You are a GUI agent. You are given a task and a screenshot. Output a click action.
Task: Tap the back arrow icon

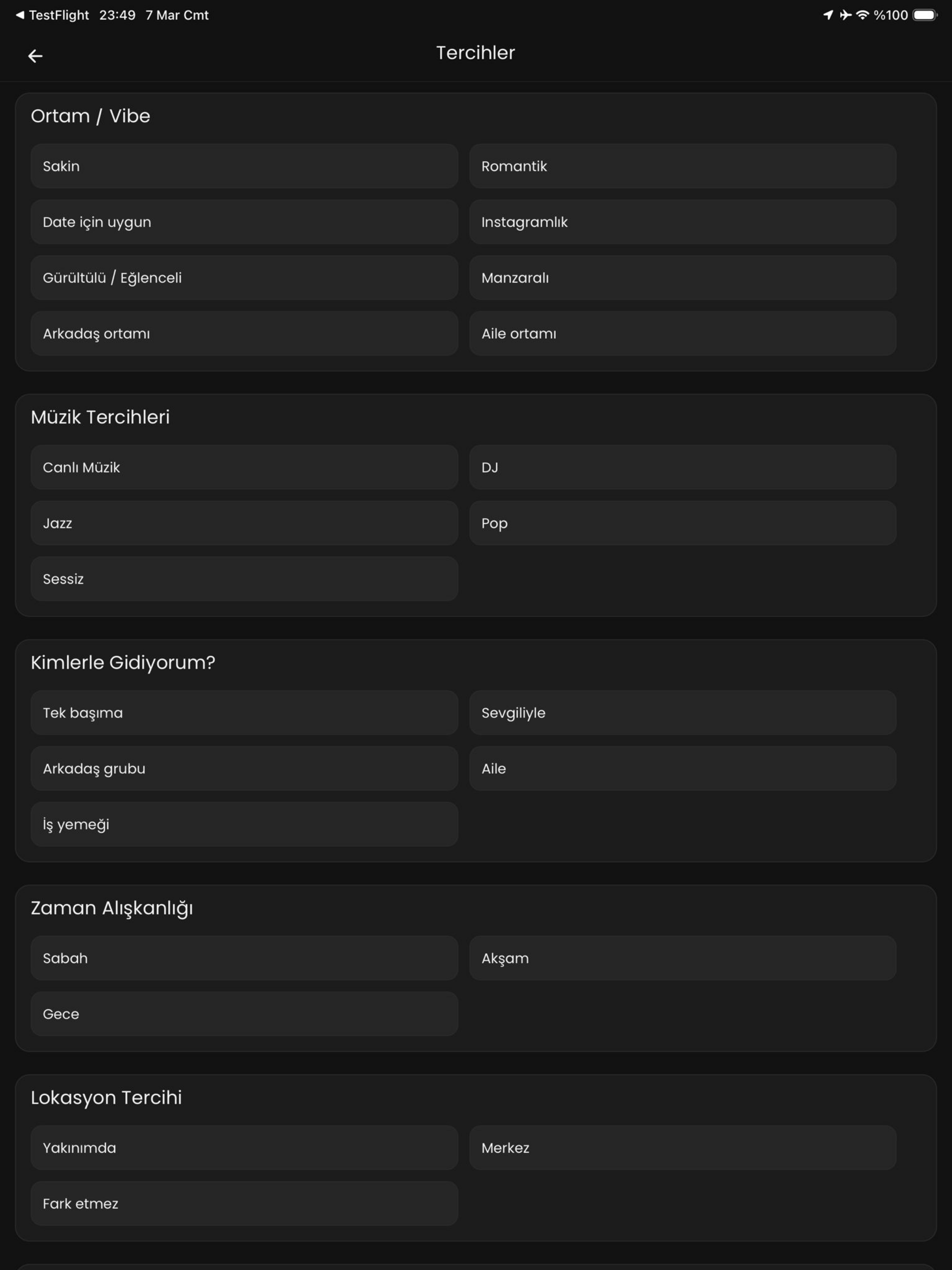click(36, 56)
